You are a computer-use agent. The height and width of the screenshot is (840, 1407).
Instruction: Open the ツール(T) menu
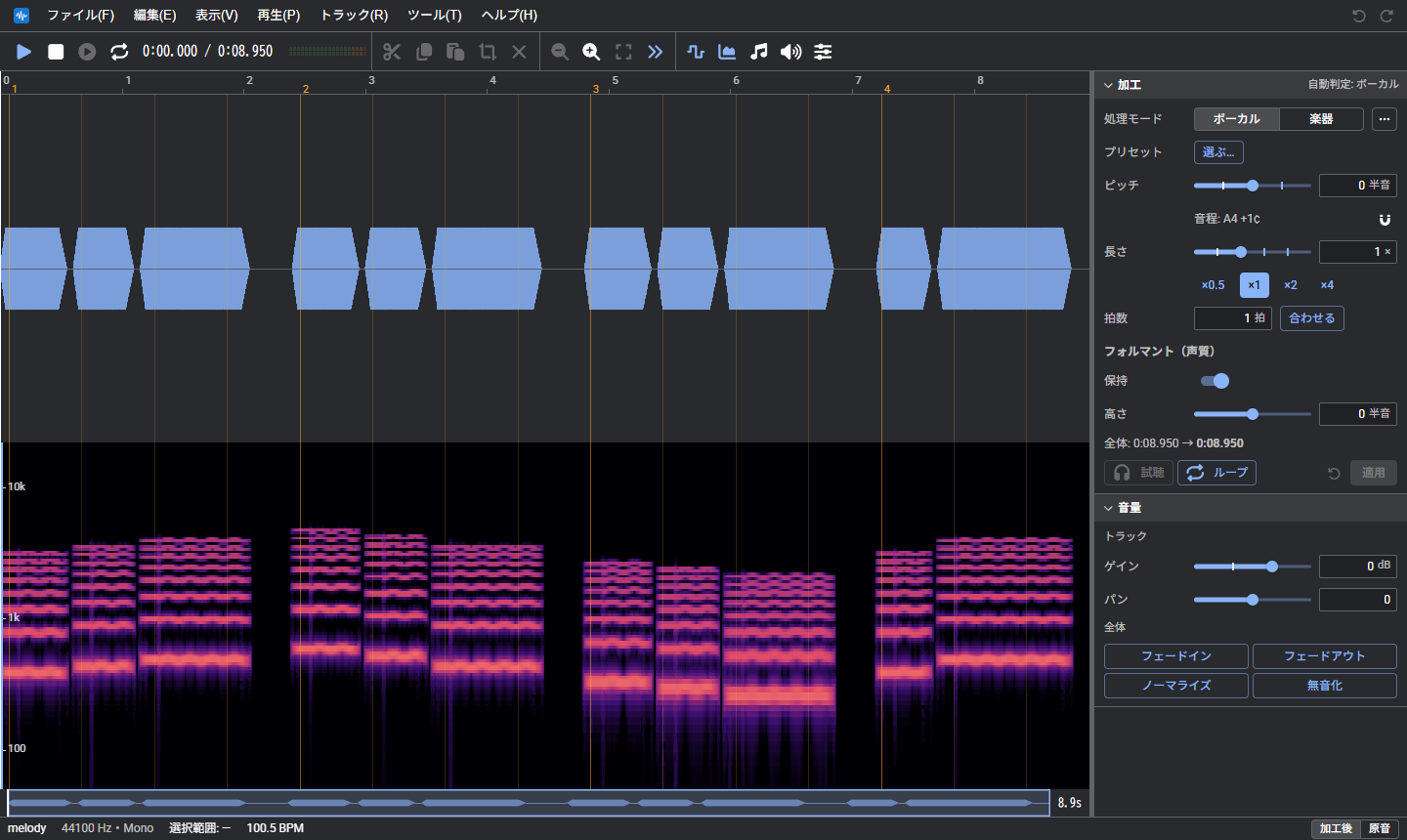pos(435,16)
